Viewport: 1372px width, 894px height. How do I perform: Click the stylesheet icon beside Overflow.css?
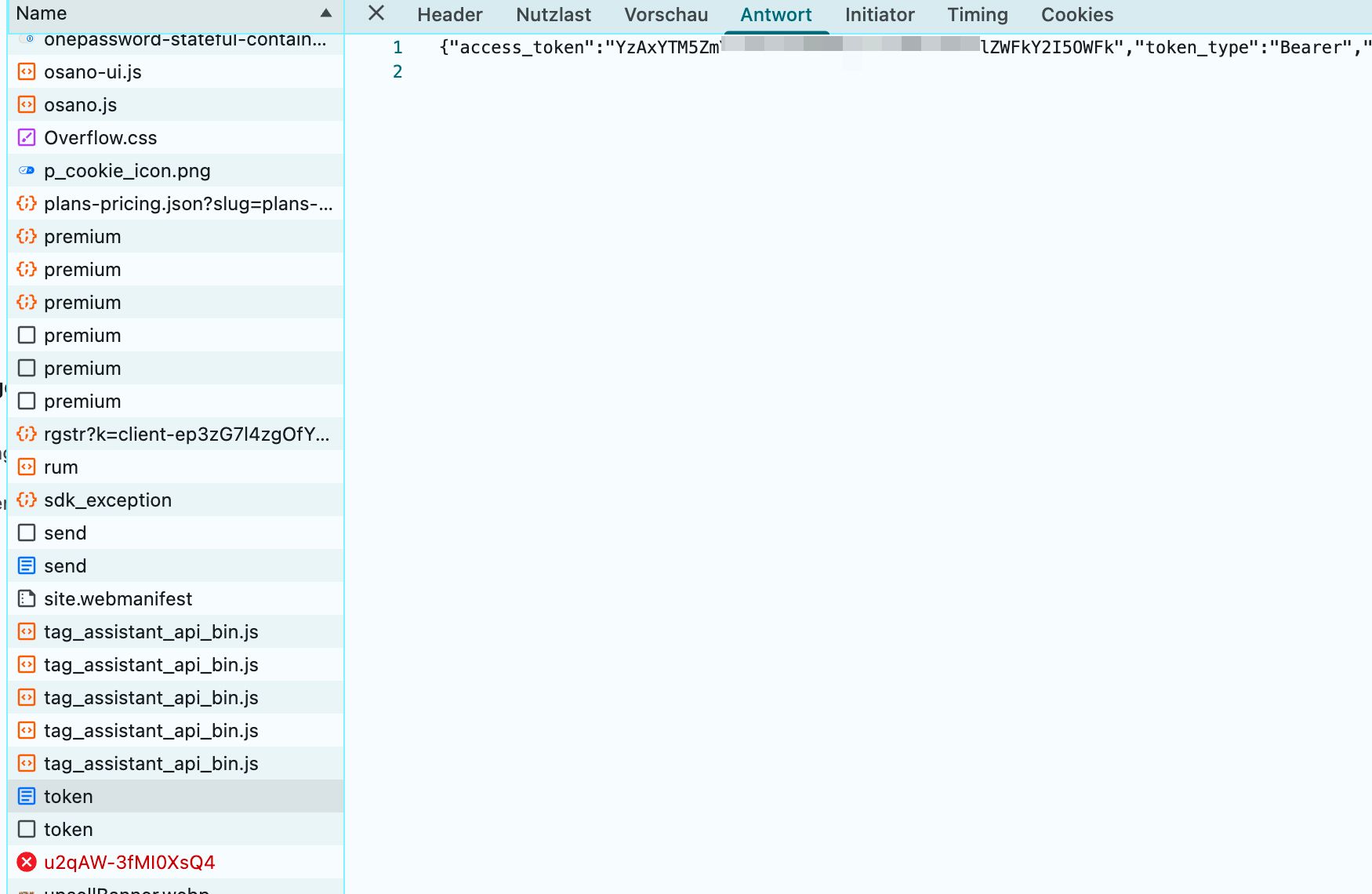pyautogui.click(x=27, y=138)
